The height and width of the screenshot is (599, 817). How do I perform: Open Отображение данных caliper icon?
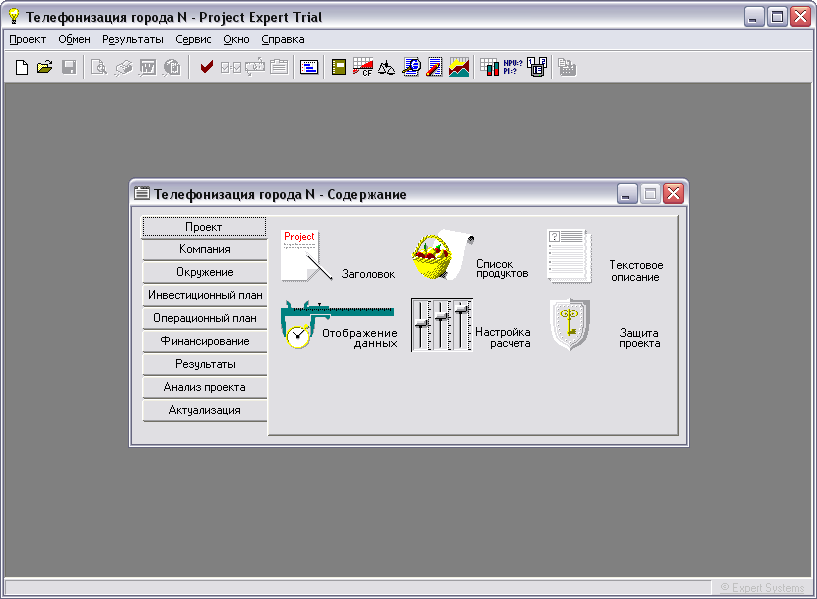(x=337, y=324)
